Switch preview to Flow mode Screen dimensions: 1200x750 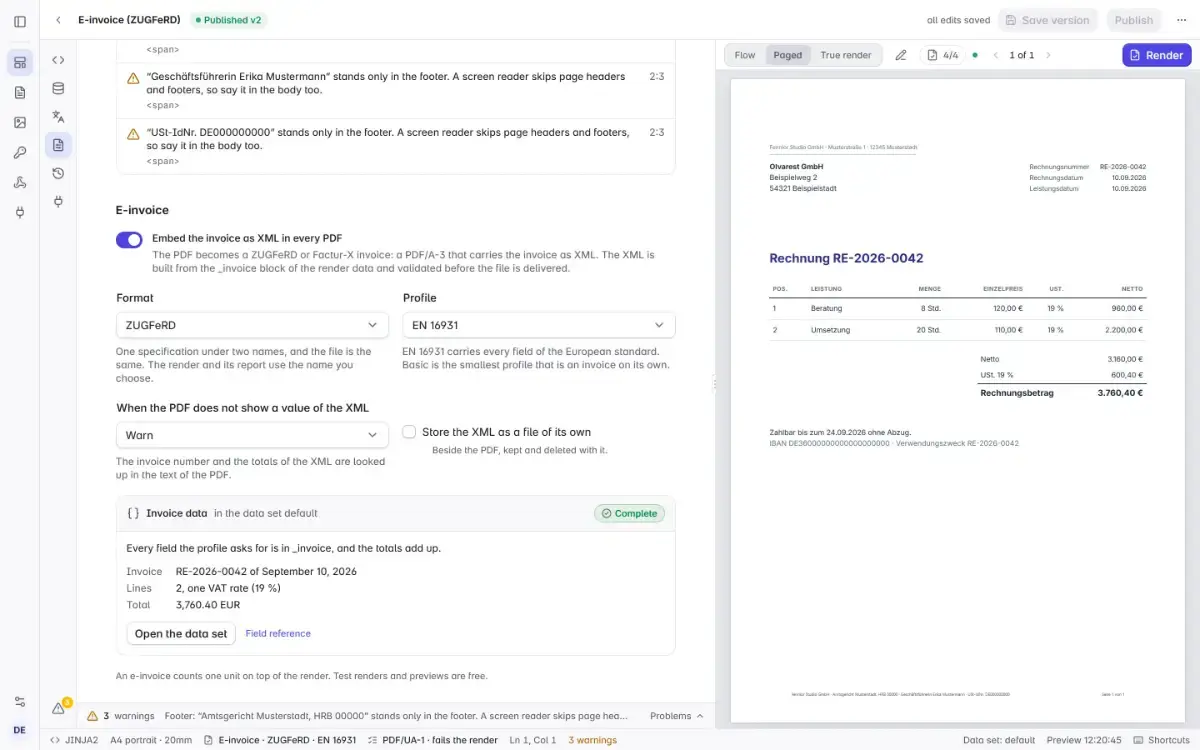click(x=745, y=55)
